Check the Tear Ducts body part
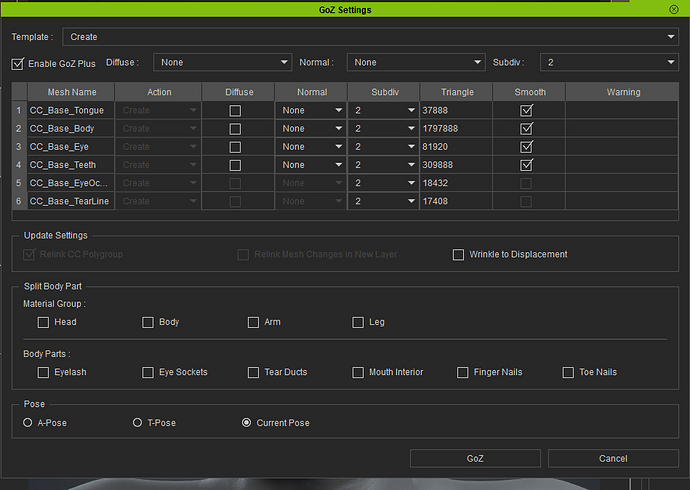The image size is (690, 490). (253, 373)
